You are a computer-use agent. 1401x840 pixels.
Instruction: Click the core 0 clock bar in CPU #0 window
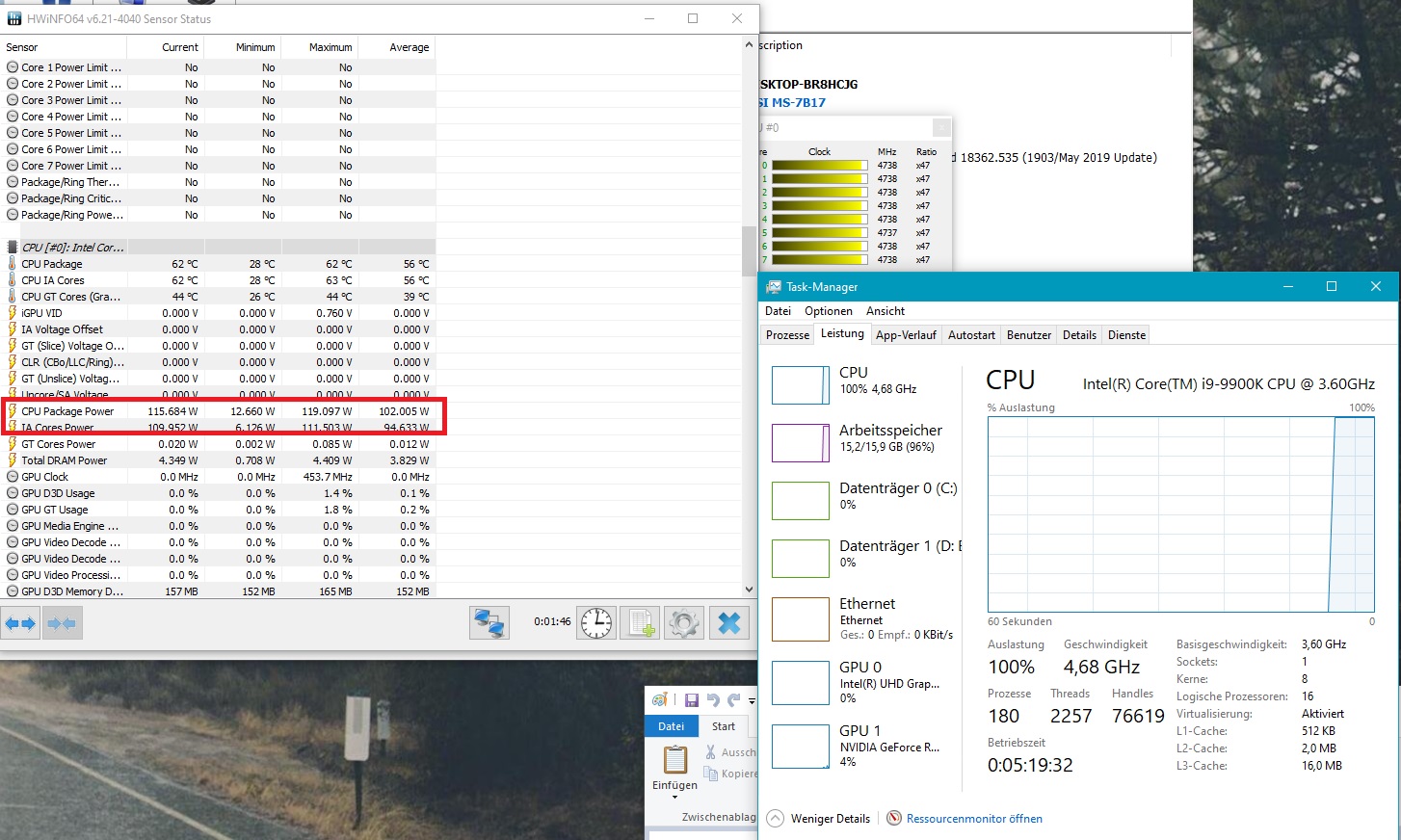click(x=820, y=166)
